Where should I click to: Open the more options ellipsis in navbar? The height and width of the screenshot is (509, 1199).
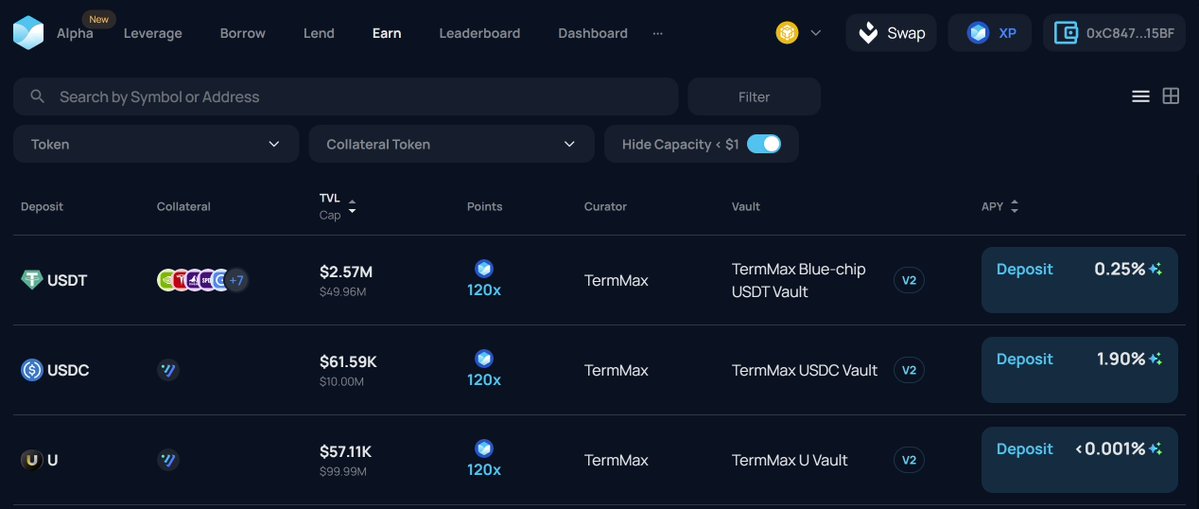(658, 34)
